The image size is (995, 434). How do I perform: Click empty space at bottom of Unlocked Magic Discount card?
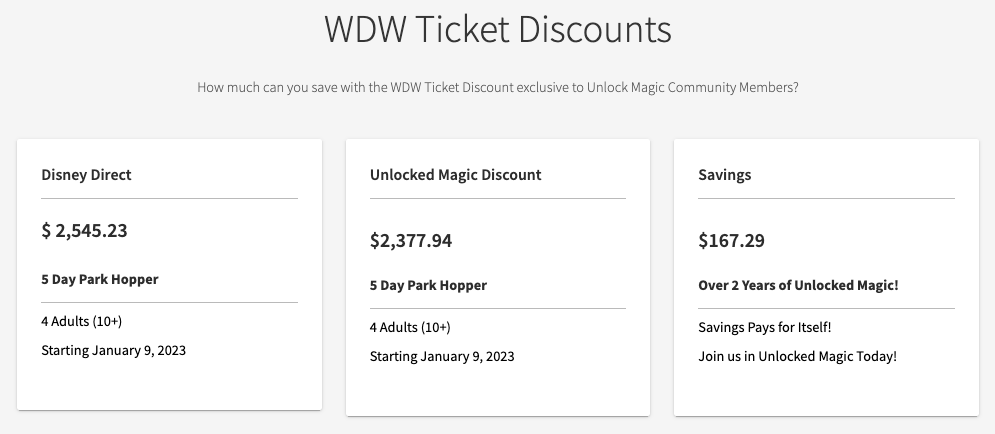(497, 394)
